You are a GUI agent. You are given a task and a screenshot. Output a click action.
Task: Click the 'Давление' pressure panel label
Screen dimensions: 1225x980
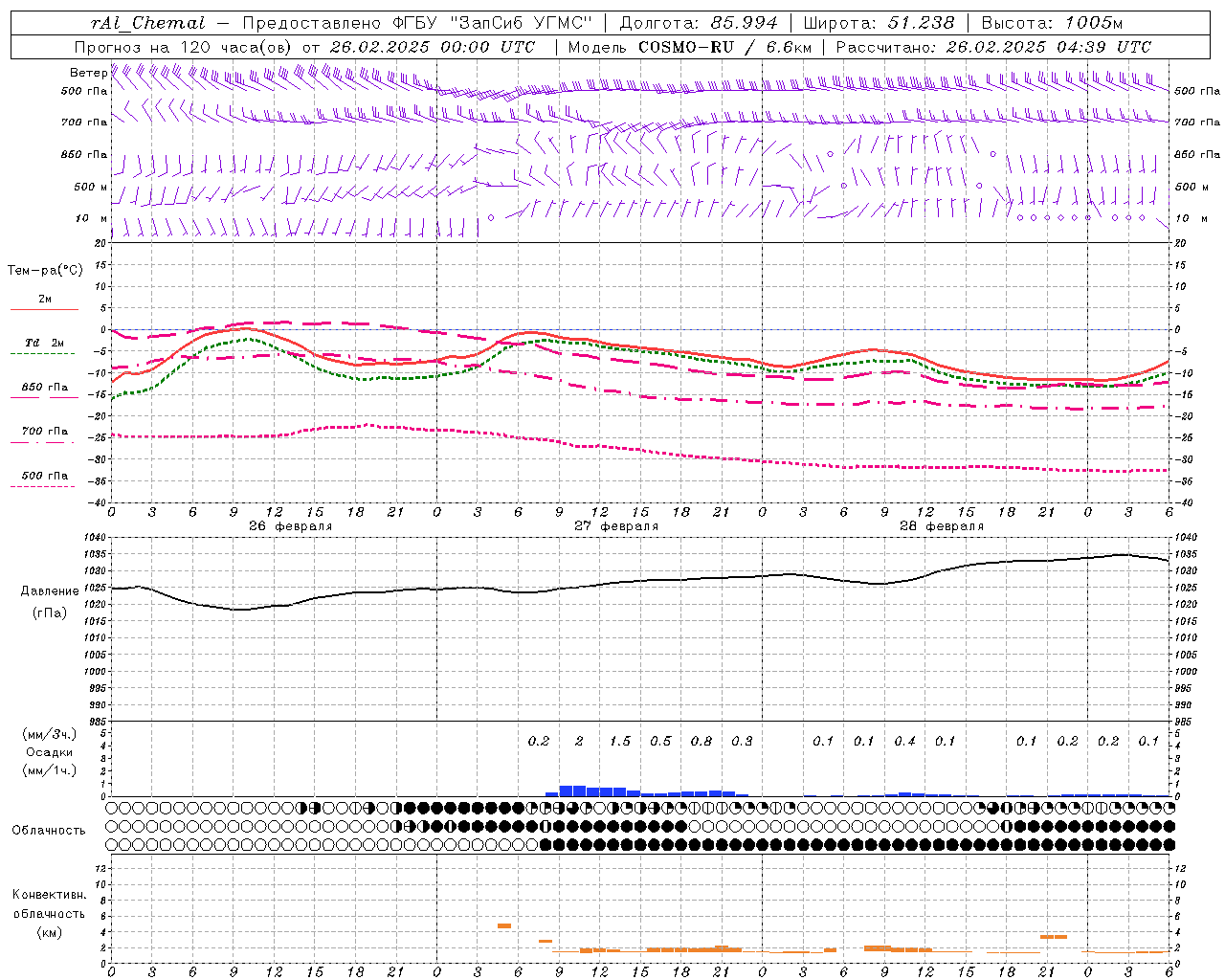50,591
